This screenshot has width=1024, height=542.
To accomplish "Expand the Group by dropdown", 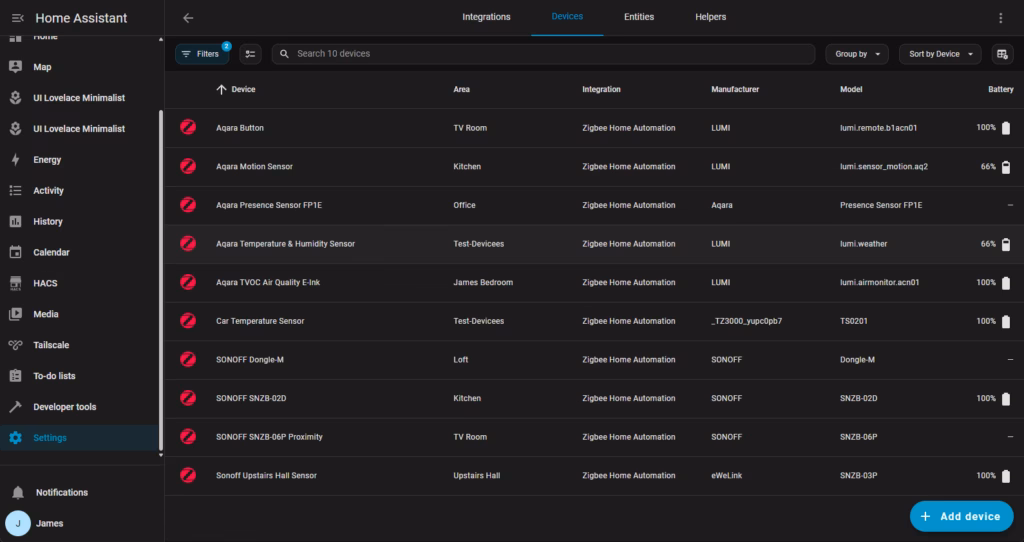I will coord(857,54).
